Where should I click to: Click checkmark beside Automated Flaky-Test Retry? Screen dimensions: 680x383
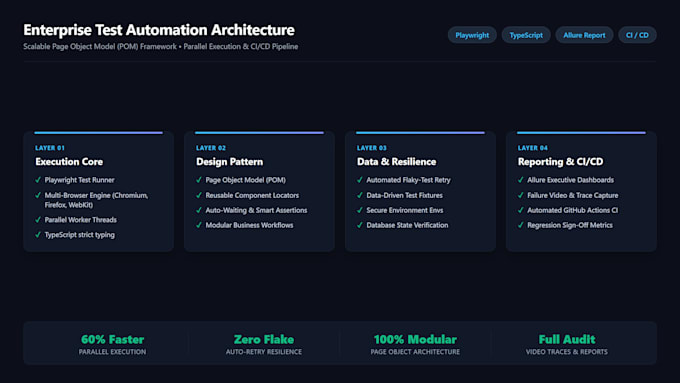[x=360, y=180]
